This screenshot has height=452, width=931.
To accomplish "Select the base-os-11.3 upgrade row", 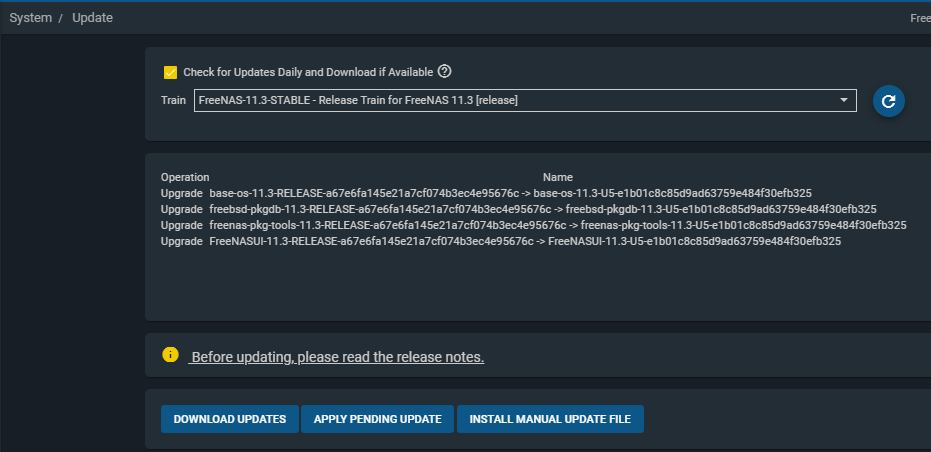I will (x=486, y=193).
